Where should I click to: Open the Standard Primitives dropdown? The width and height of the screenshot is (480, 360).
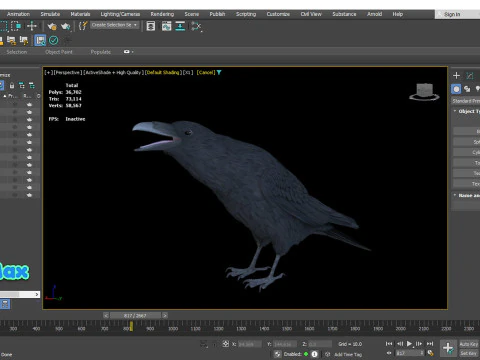pyautogui.click(x=466, y=101)
